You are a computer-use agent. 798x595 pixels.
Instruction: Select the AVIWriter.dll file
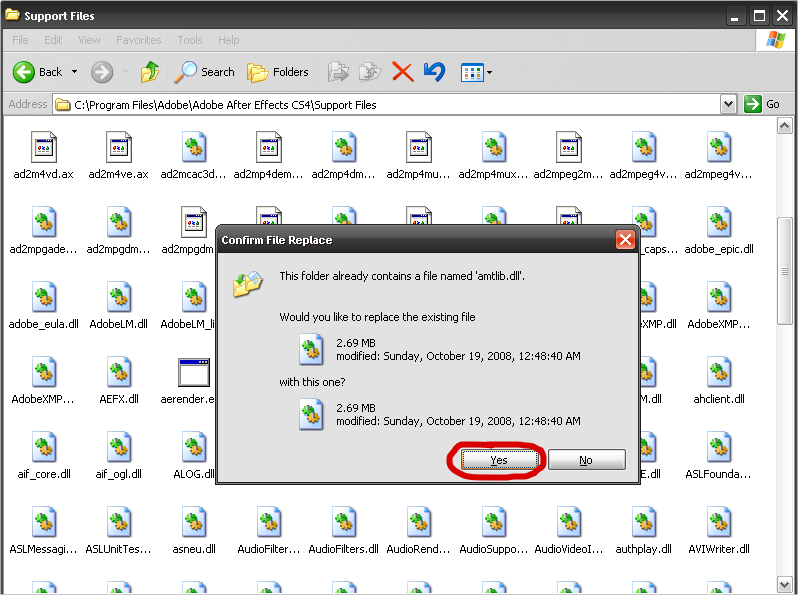point(719,530)
